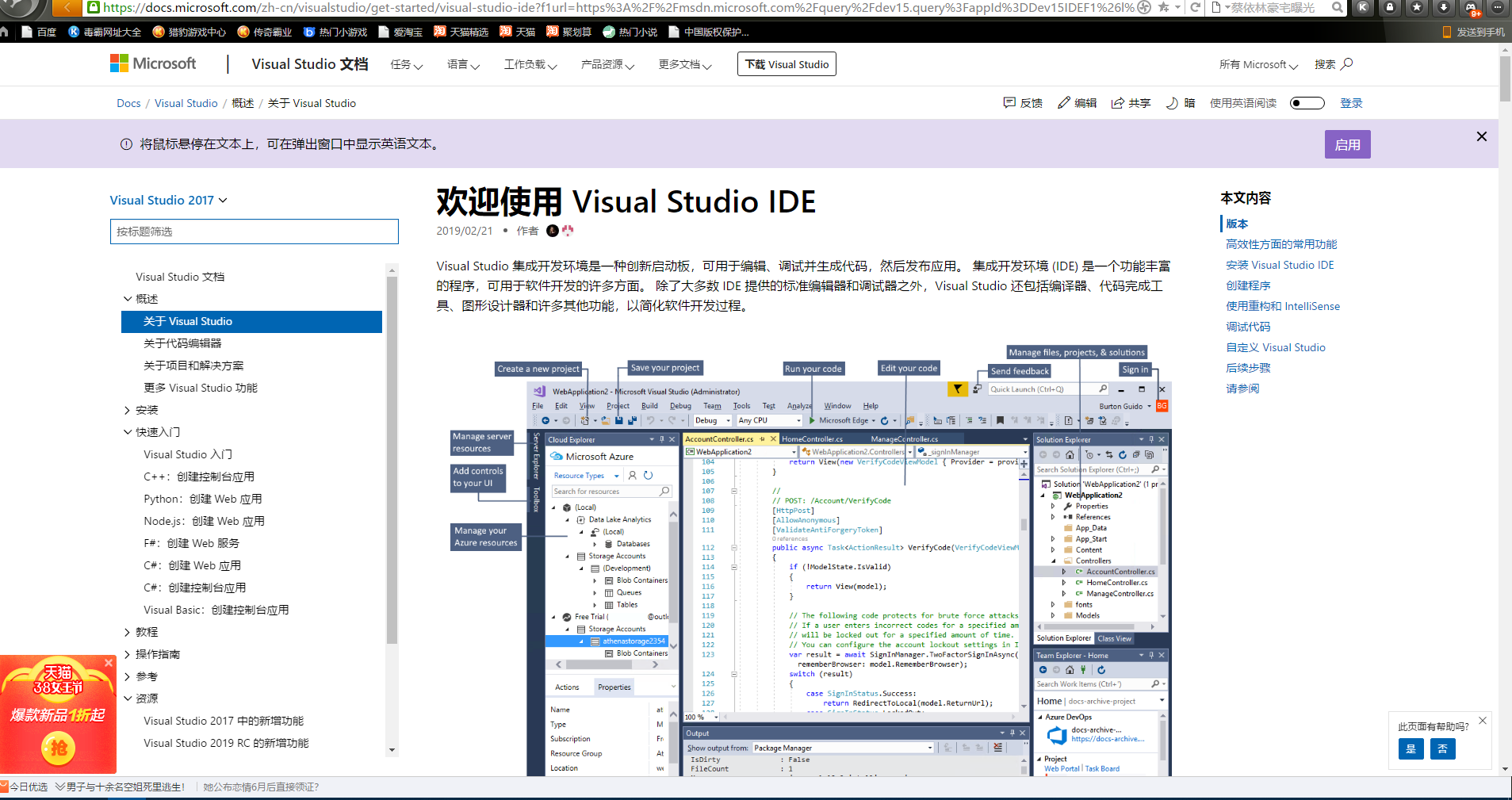
Task: Click the 编辑 pencil icon
Action: (x=1064, y=102)
